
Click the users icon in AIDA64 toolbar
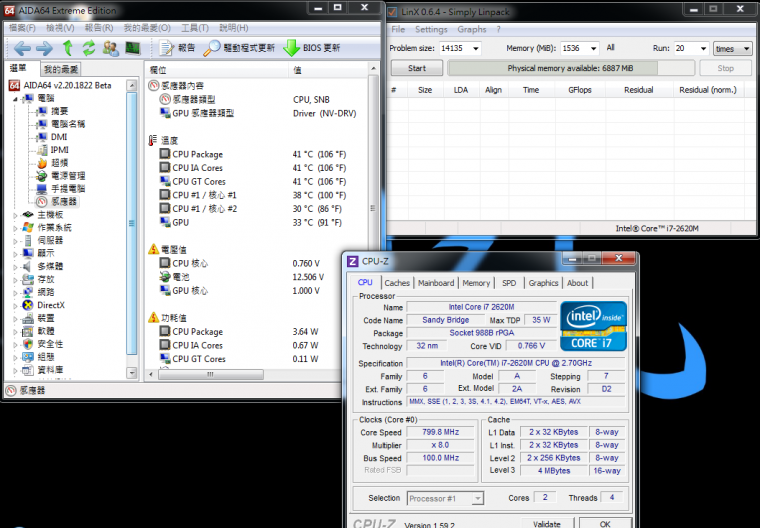click(x=111, y=48)
